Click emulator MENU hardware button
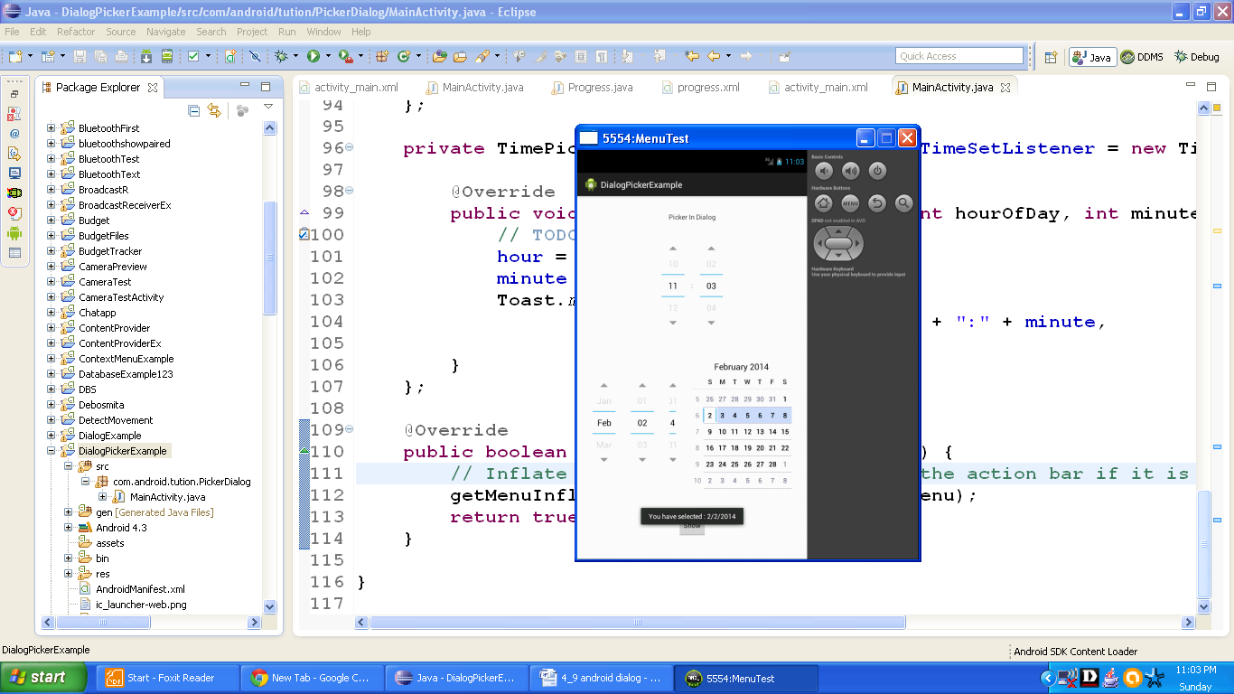Screen dimensions: 1234x694 point(850,203)
